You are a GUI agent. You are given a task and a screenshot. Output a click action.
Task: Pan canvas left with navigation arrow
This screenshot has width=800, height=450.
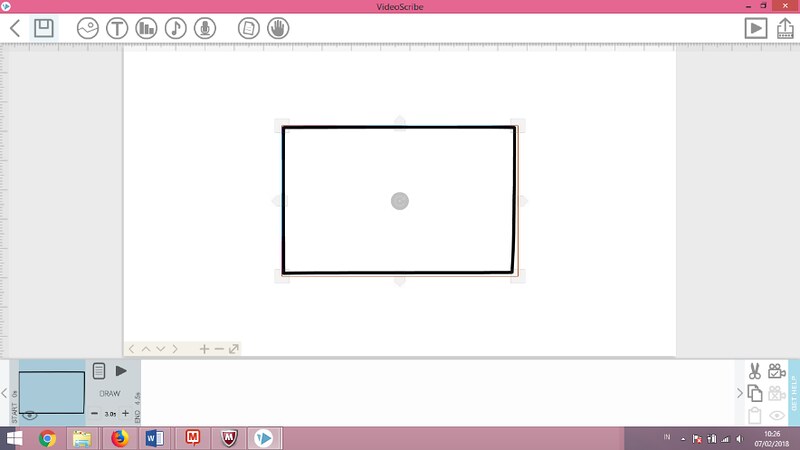(132, 349)
